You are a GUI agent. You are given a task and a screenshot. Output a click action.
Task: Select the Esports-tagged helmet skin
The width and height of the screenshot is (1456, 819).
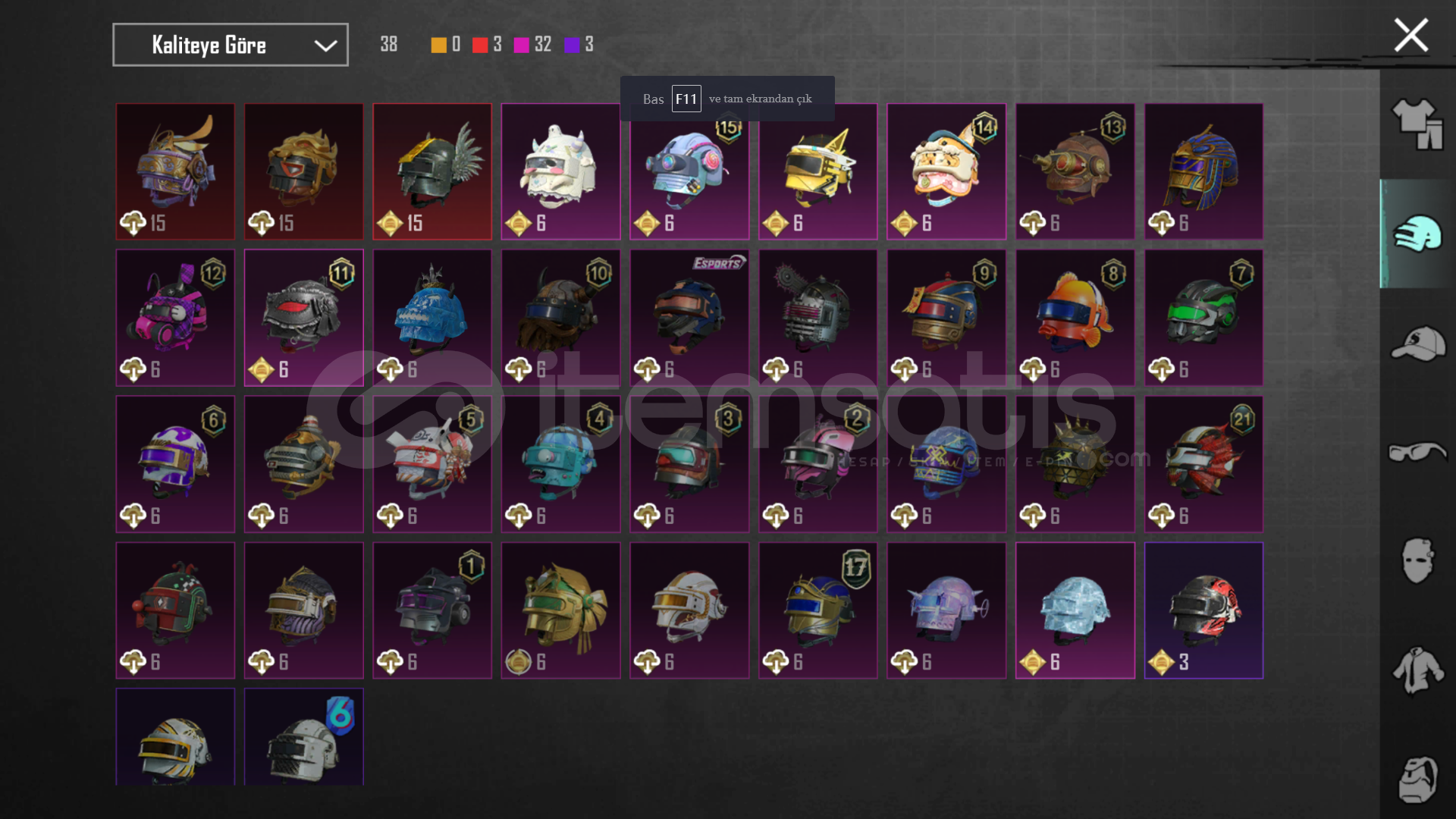[x=689, y=318]
